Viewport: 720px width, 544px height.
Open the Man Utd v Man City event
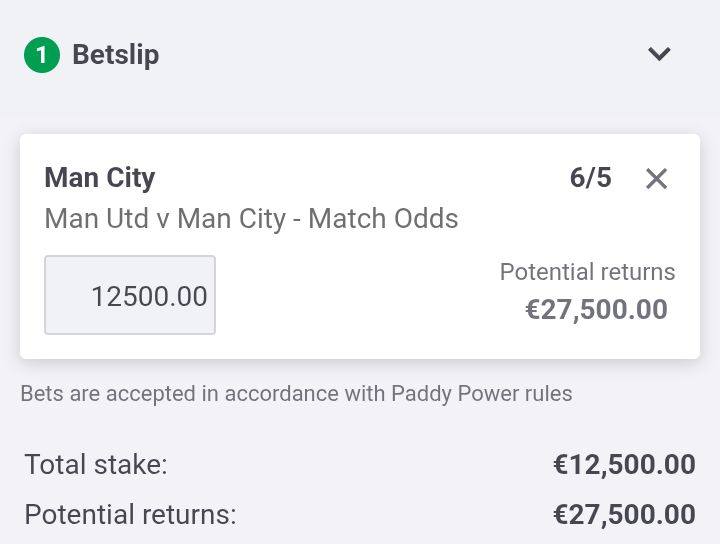click(x=165, y=219)
